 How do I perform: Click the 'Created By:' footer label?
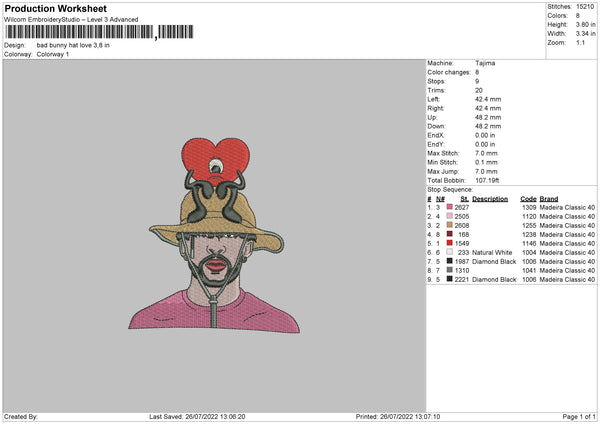point(21,417)
